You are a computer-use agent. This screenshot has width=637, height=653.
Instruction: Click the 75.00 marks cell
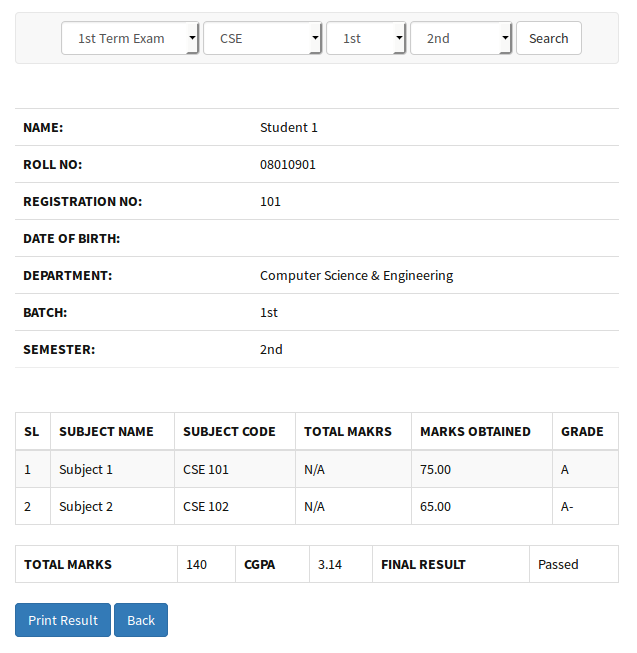435,469
